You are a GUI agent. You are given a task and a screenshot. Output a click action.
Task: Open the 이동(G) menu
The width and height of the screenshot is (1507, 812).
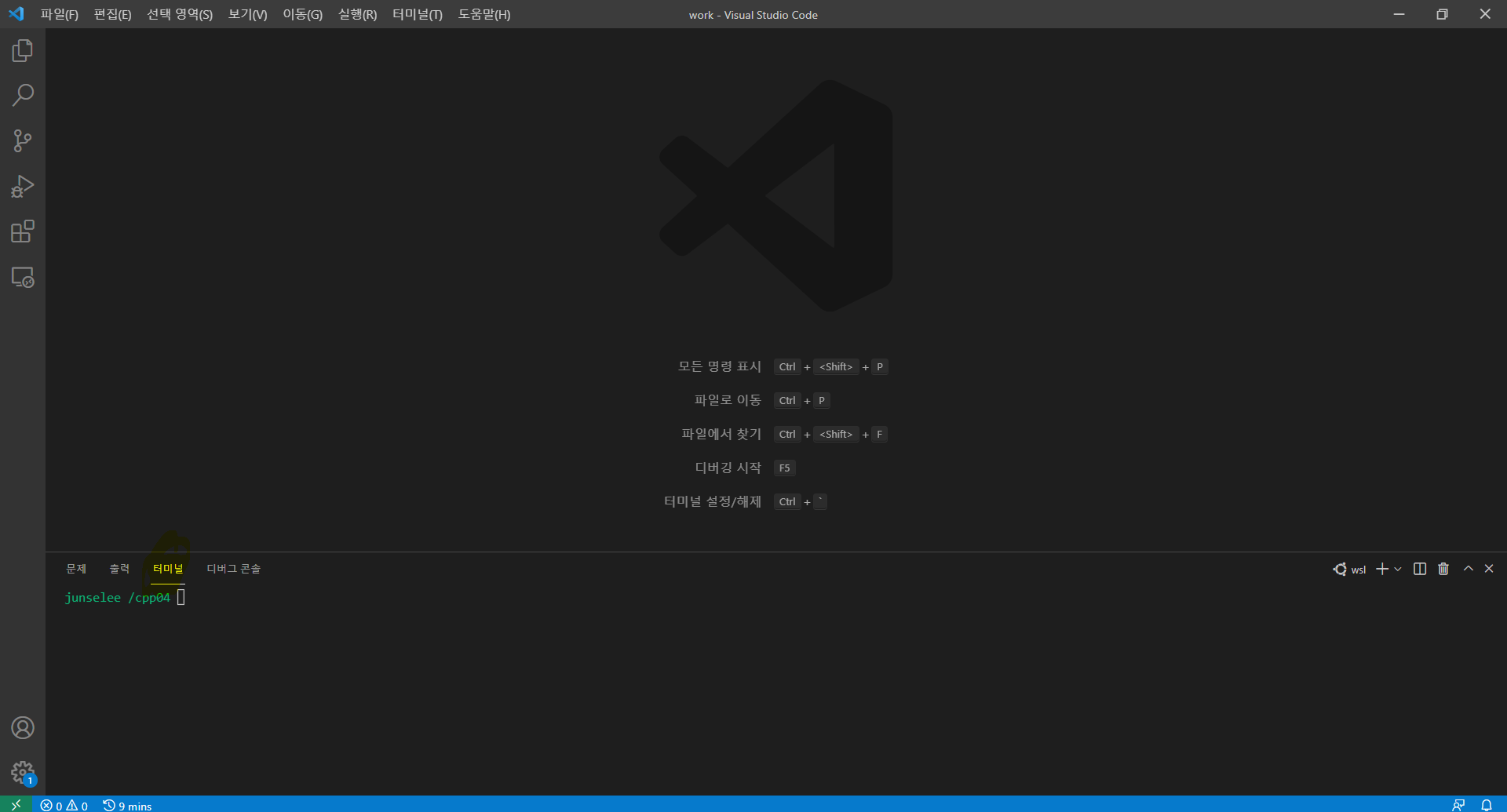[x=303, y=15]
